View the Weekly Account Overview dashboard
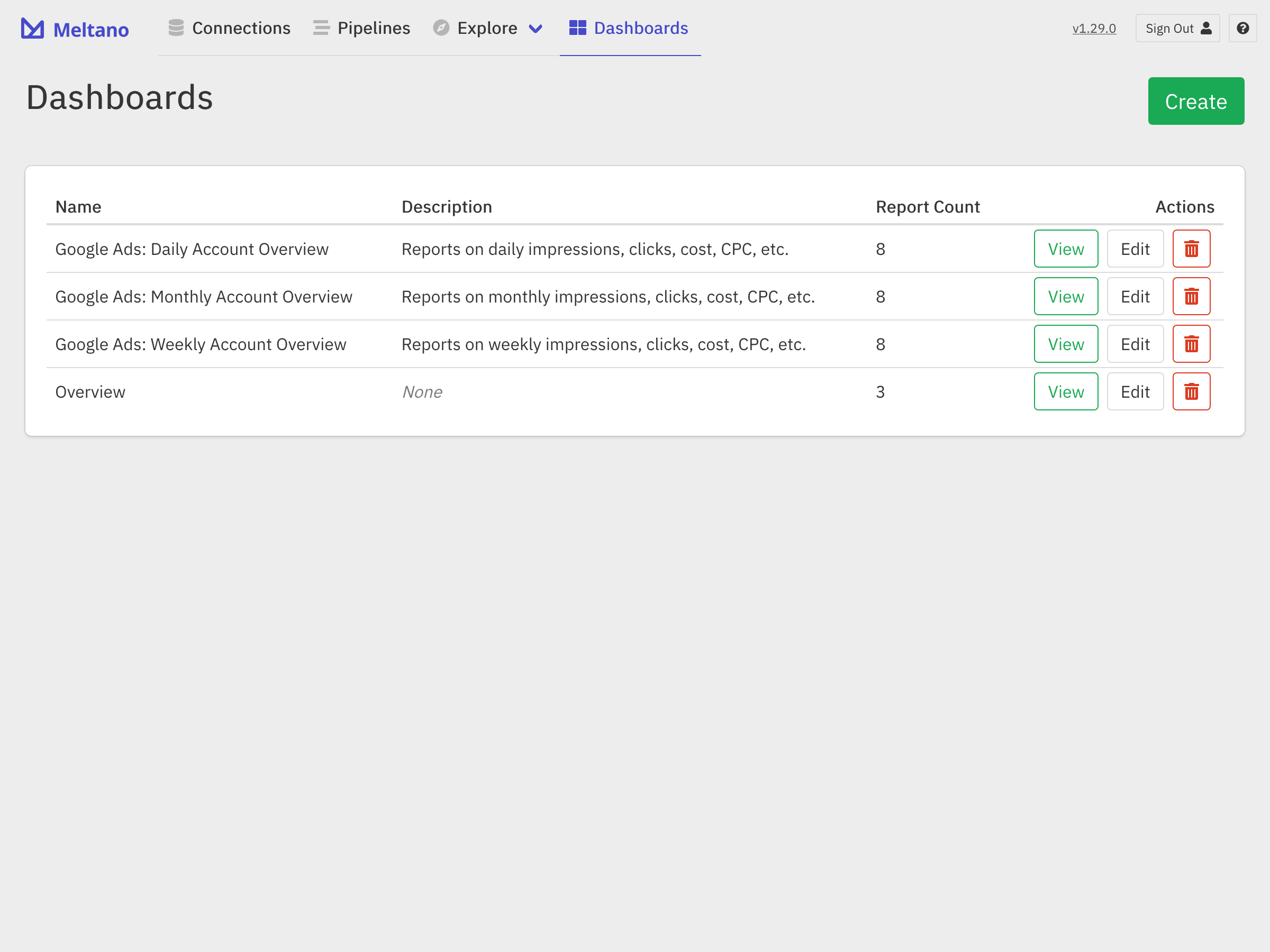Screen dimensions: 1270x952 (1066, 344)
